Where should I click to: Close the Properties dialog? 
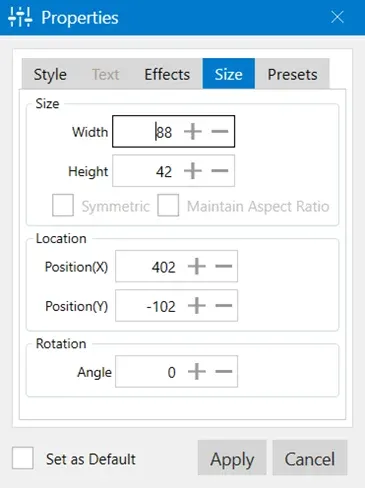[x=337, y=17]
